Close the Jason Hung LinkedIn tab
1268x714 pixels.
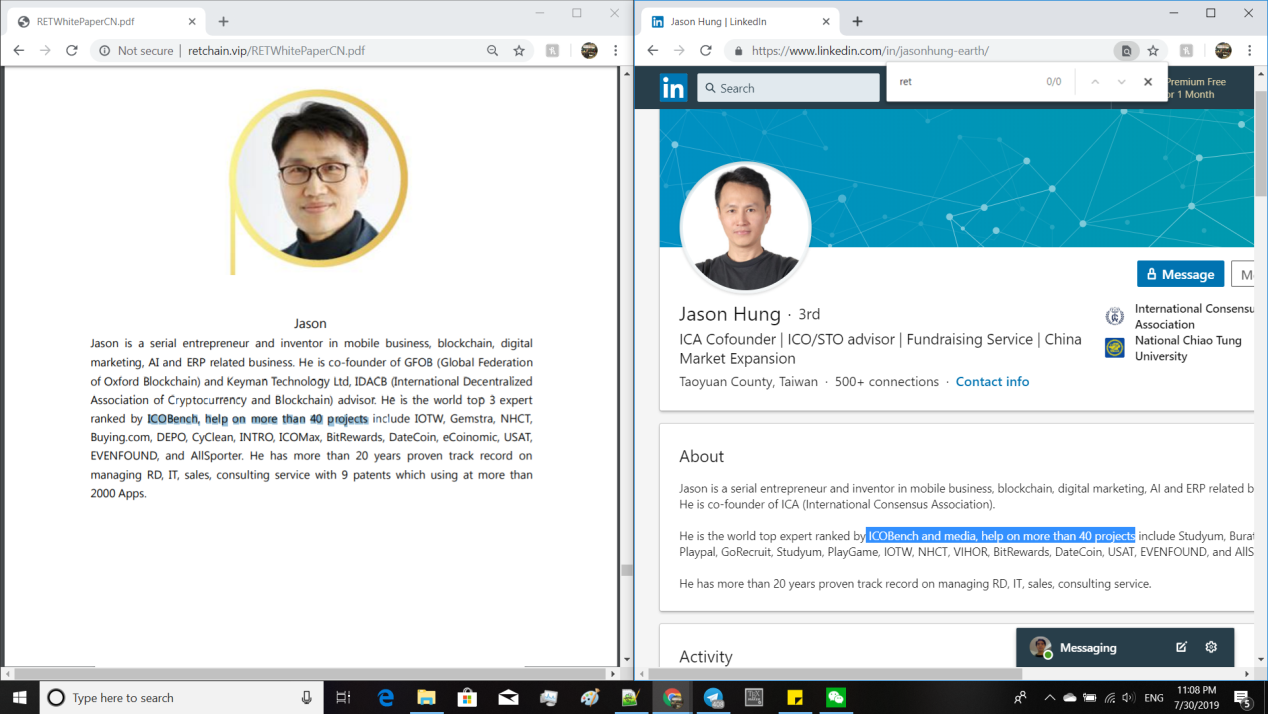[826, 21]
